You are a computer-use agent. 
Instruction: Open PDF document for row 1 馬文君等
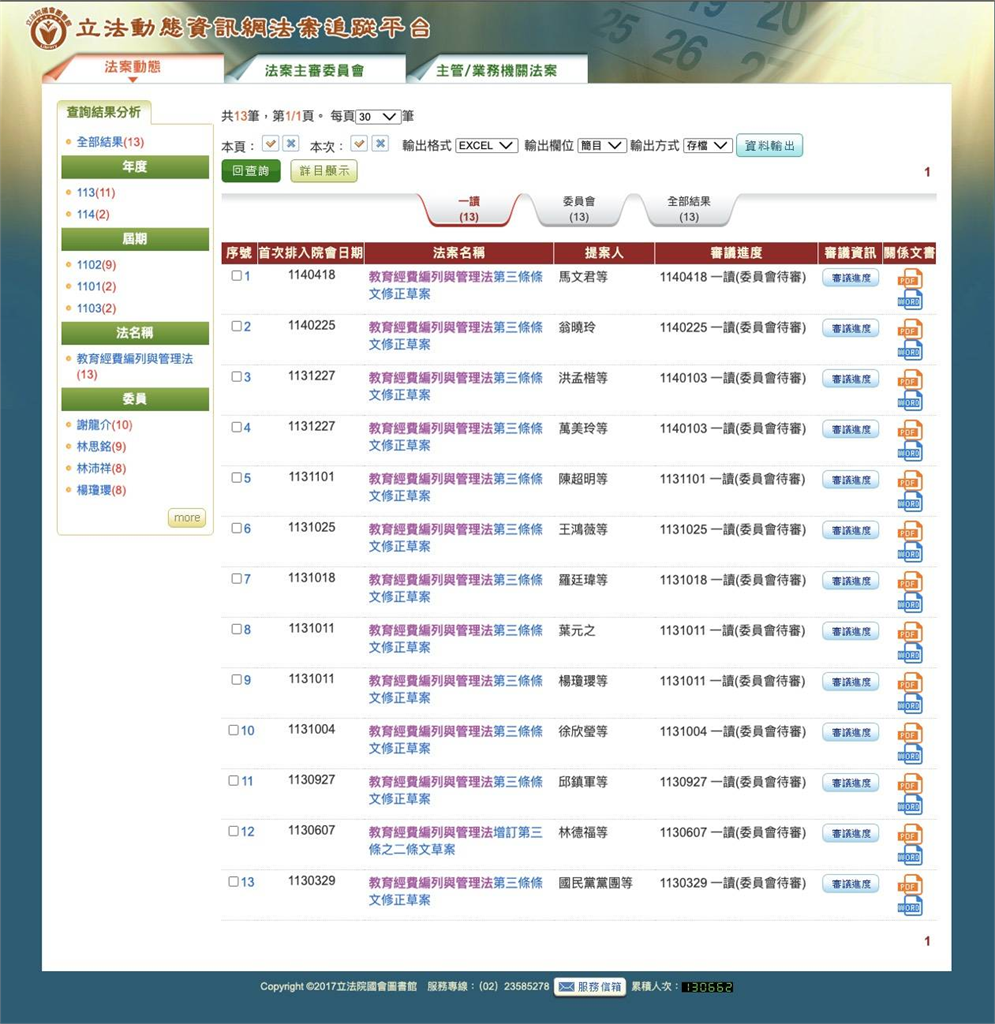909,279
